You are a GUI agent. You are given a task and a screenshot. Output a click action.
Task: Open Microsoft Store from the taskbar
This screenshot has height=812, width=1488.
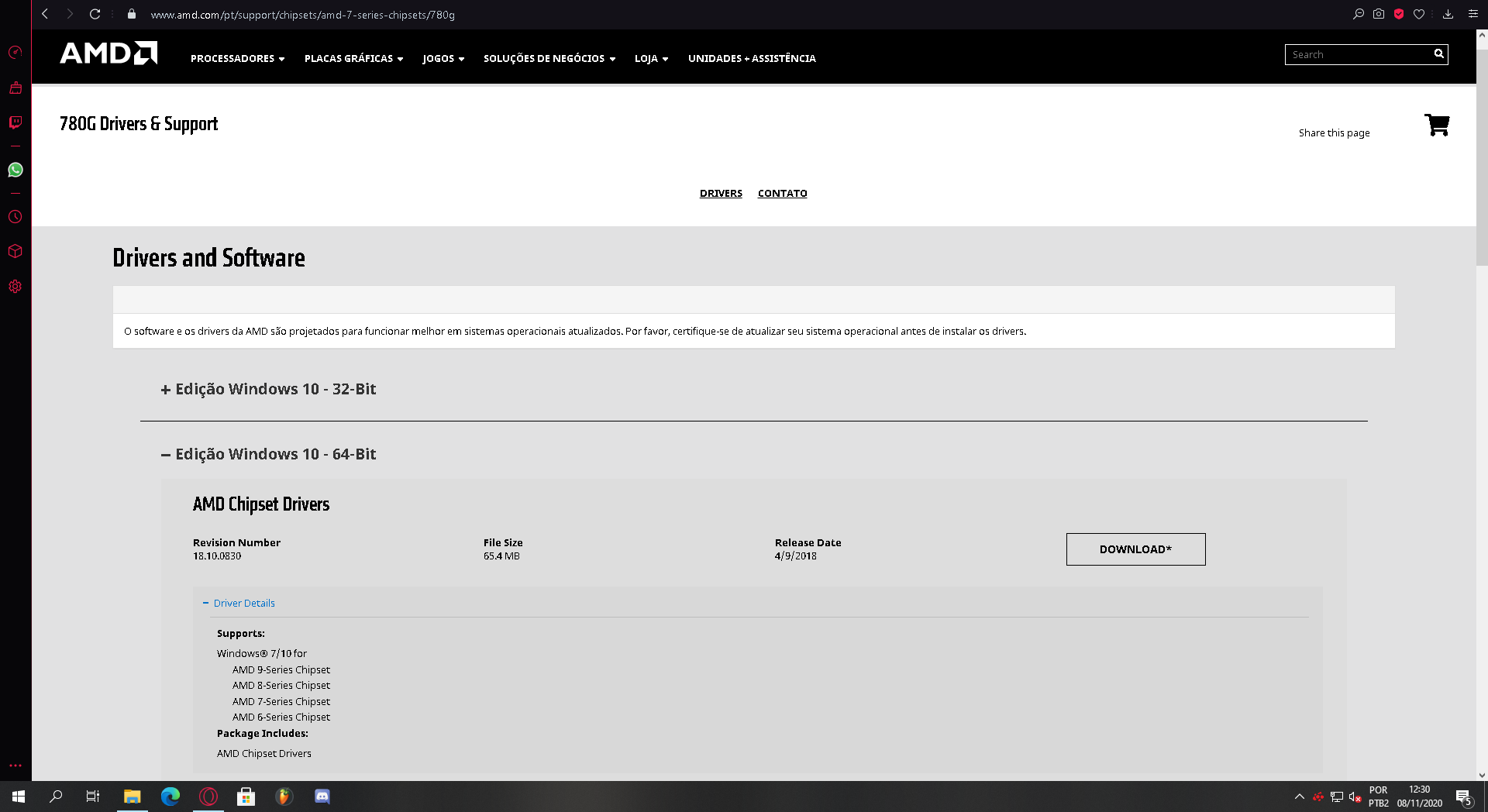(246, 797)
